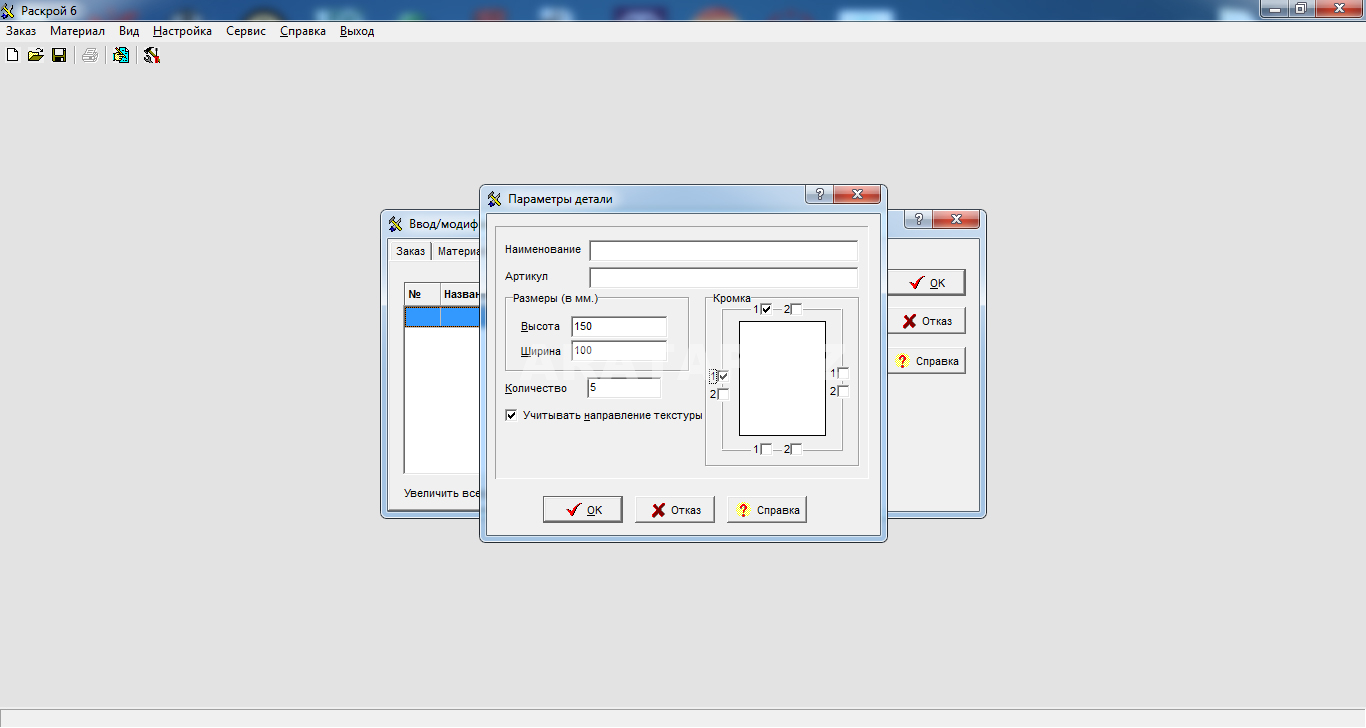Click the Назван column header in background table
The height and width of the screenshot is (728, 1366).
tap(460, 294)
